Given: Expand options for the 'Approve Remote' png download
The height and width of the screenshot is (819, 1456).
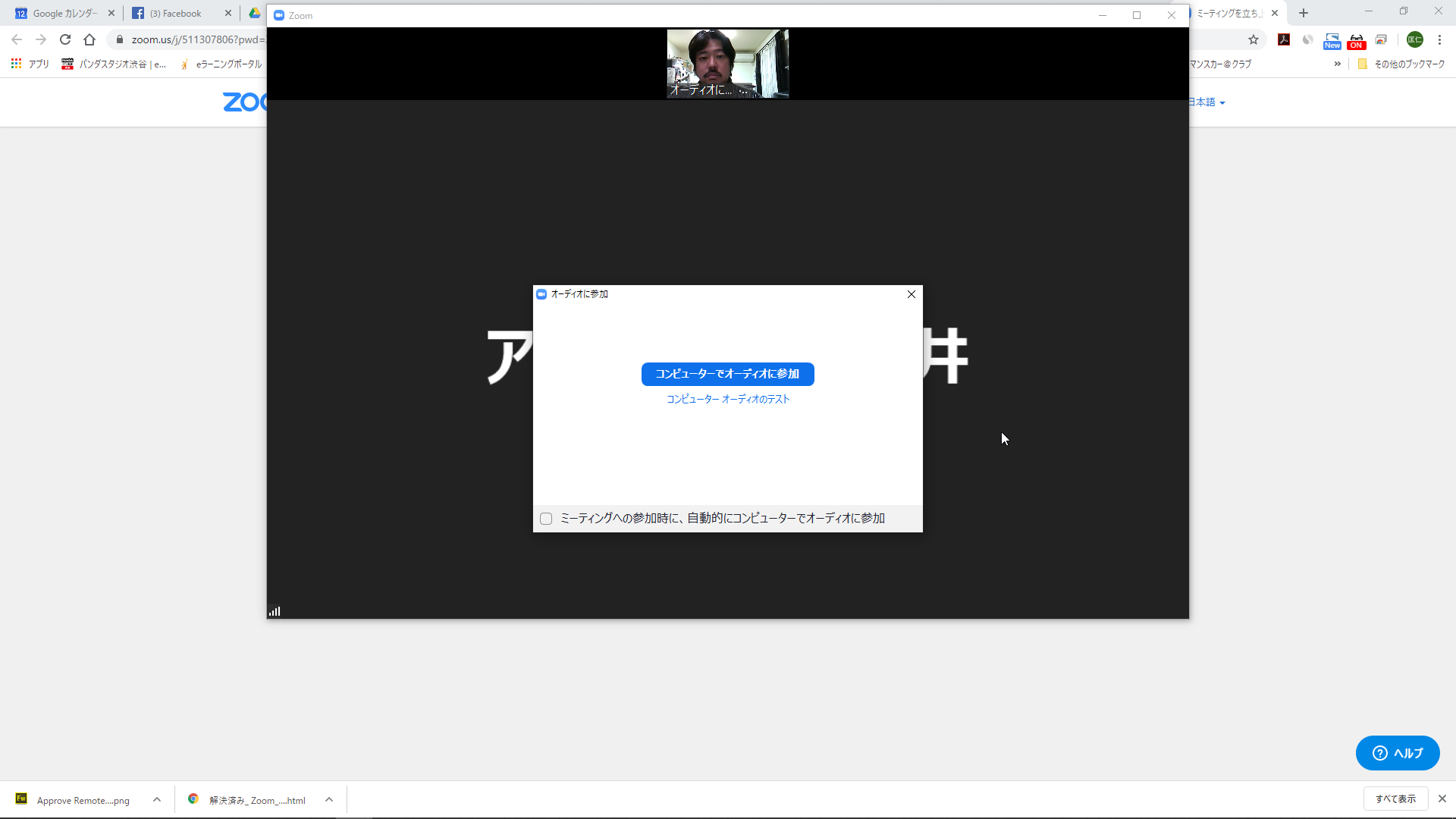Looking at the screenshot, I should point(157,799).
